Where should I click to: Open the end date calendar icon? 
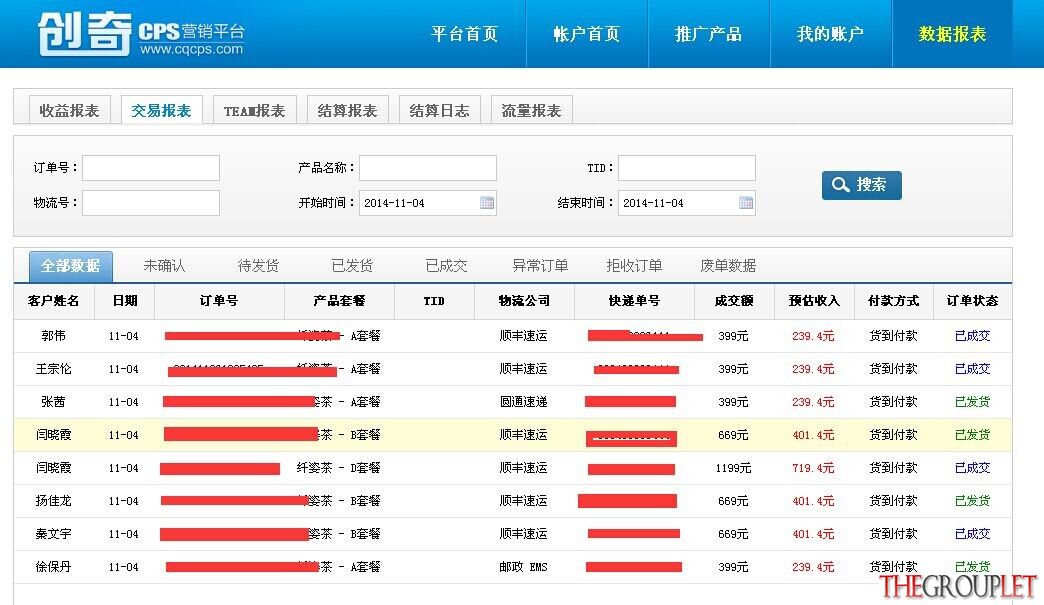(x=746, y=203)
